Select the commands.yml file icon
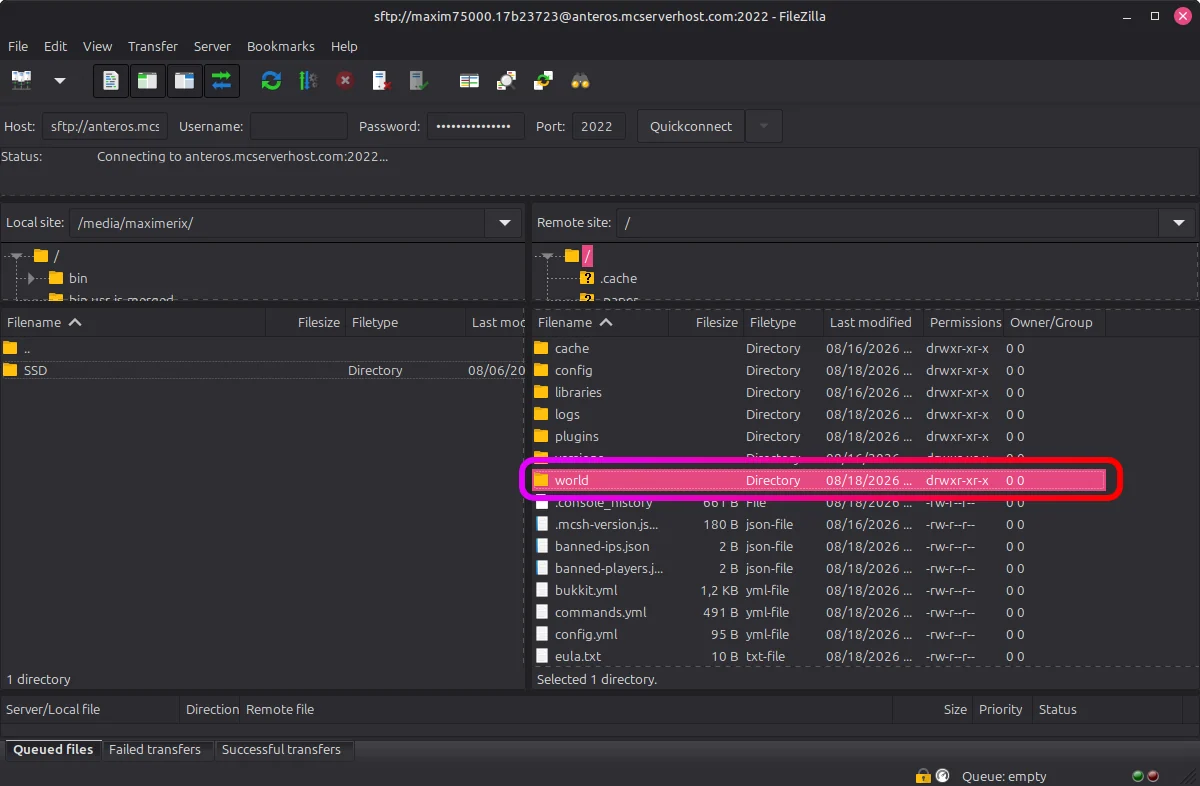This screenshot has width=1200, height=786. pyautogui.click(x=542, y=612)
